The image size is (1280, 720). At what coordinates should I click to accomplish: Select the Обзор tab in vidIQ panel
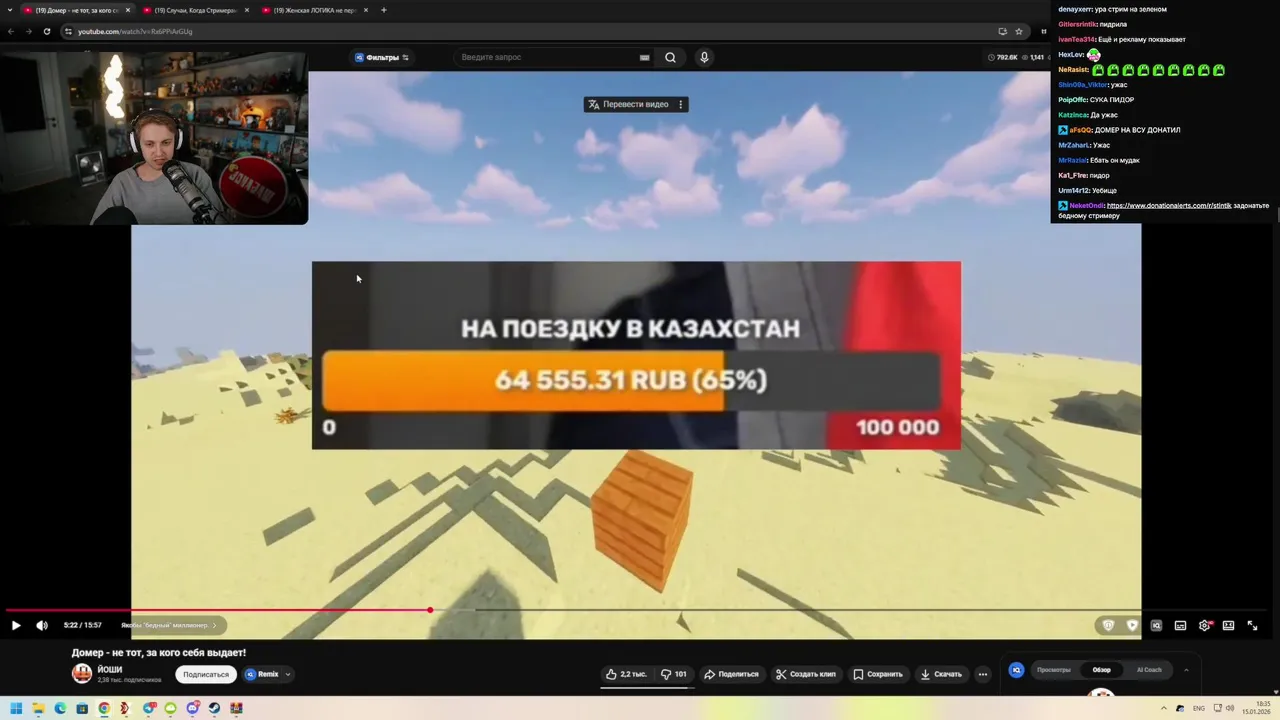coord(1101,670)
